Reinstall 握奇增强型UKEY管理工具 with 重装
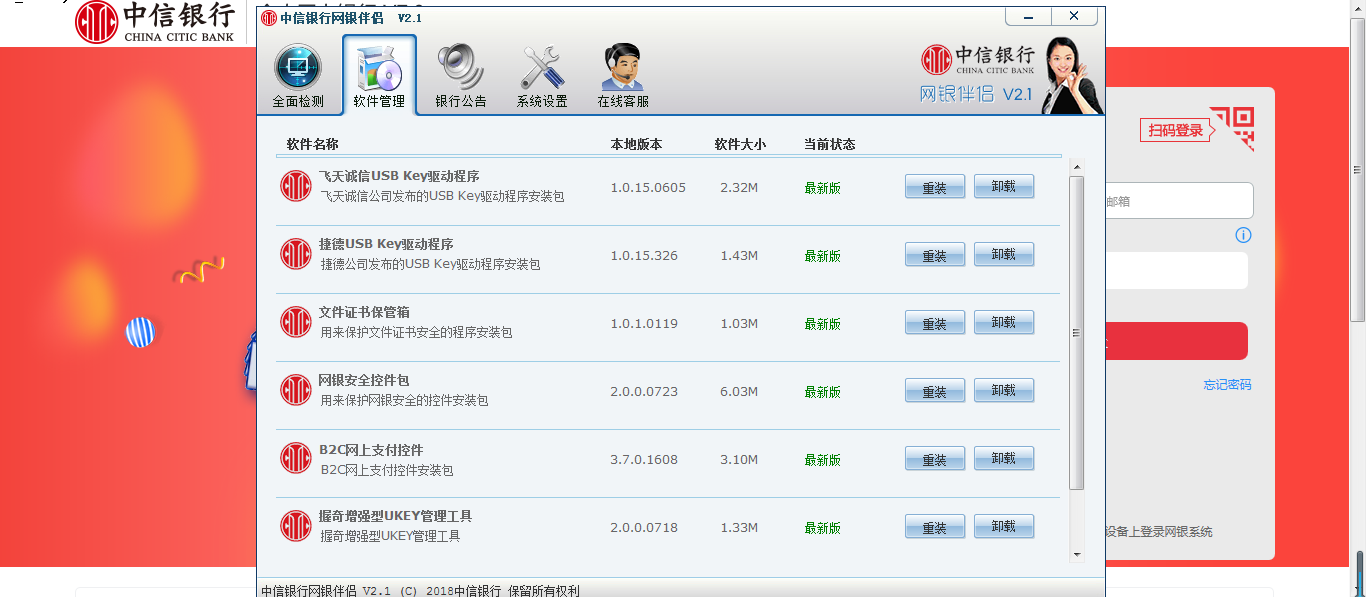 click(x=935, y=527)
